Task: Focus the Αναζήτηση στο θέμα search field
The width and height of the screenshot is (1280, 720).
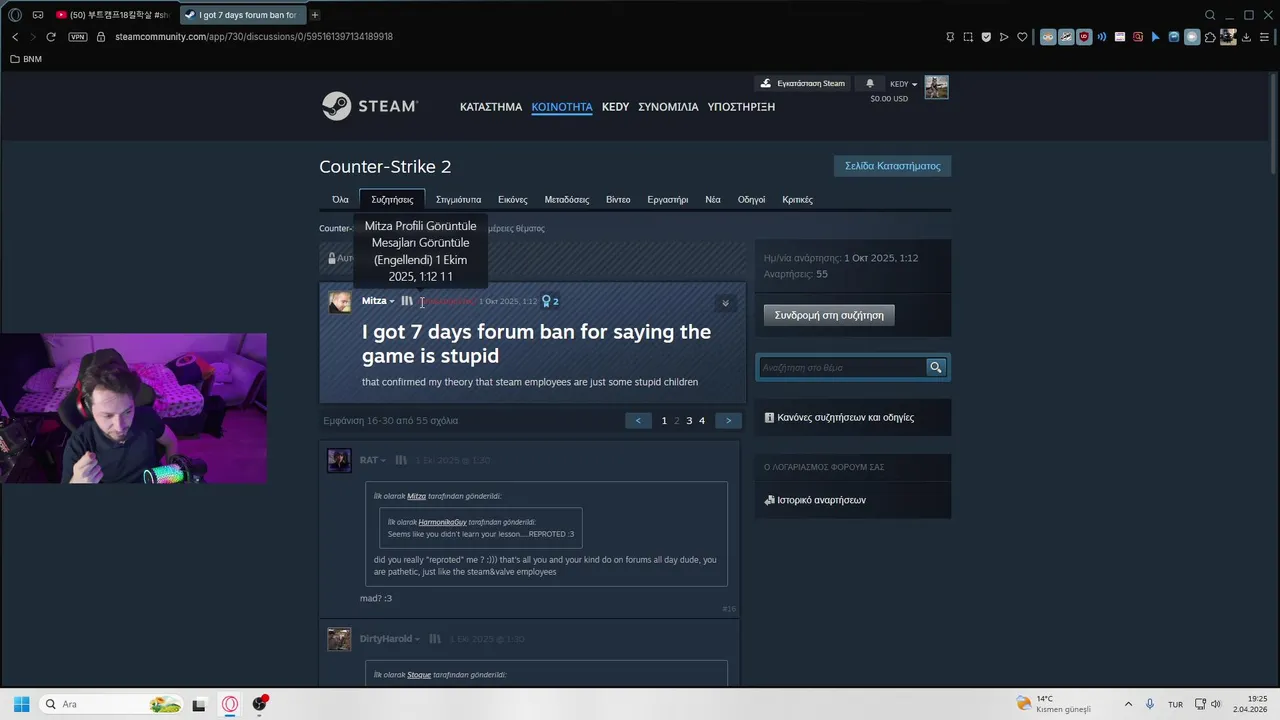Action: pyautogui.click(x=842, y=367)
